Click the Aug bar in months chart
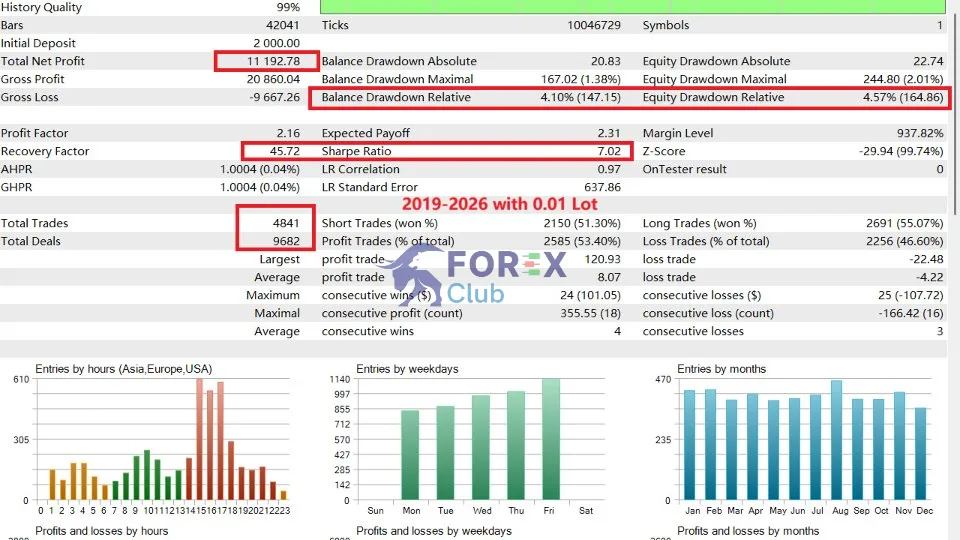 (x=836, y=440)
